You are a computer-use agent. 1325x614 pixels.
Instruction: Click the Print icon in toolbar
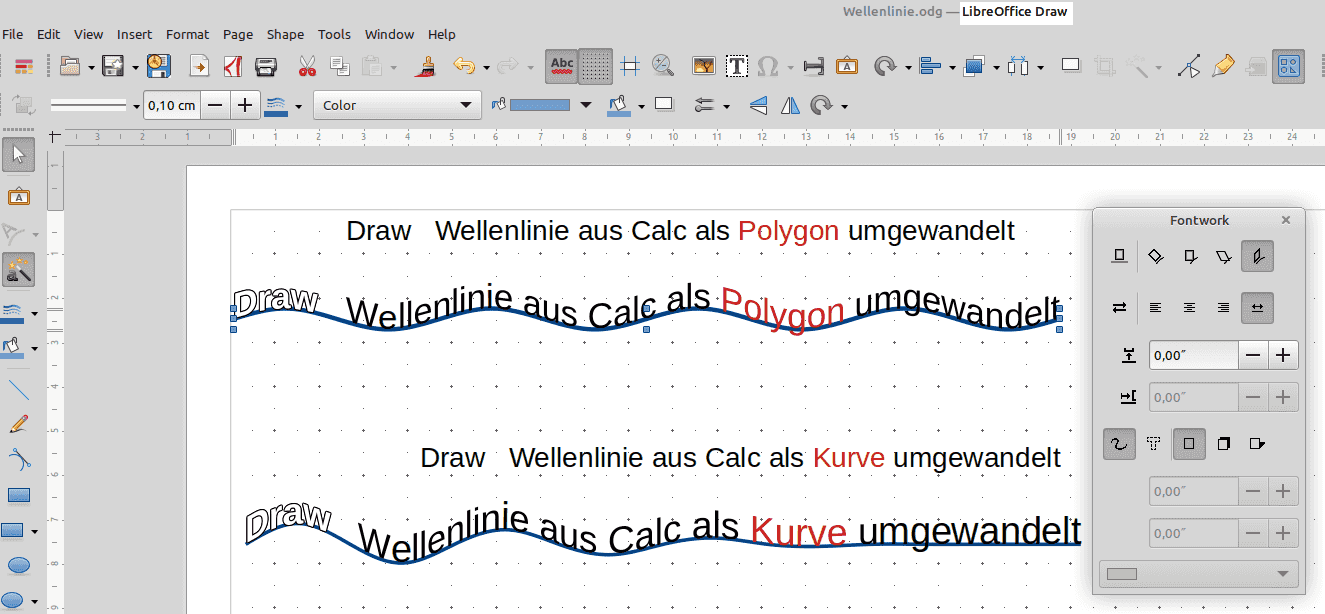click(x=266, y=67)
